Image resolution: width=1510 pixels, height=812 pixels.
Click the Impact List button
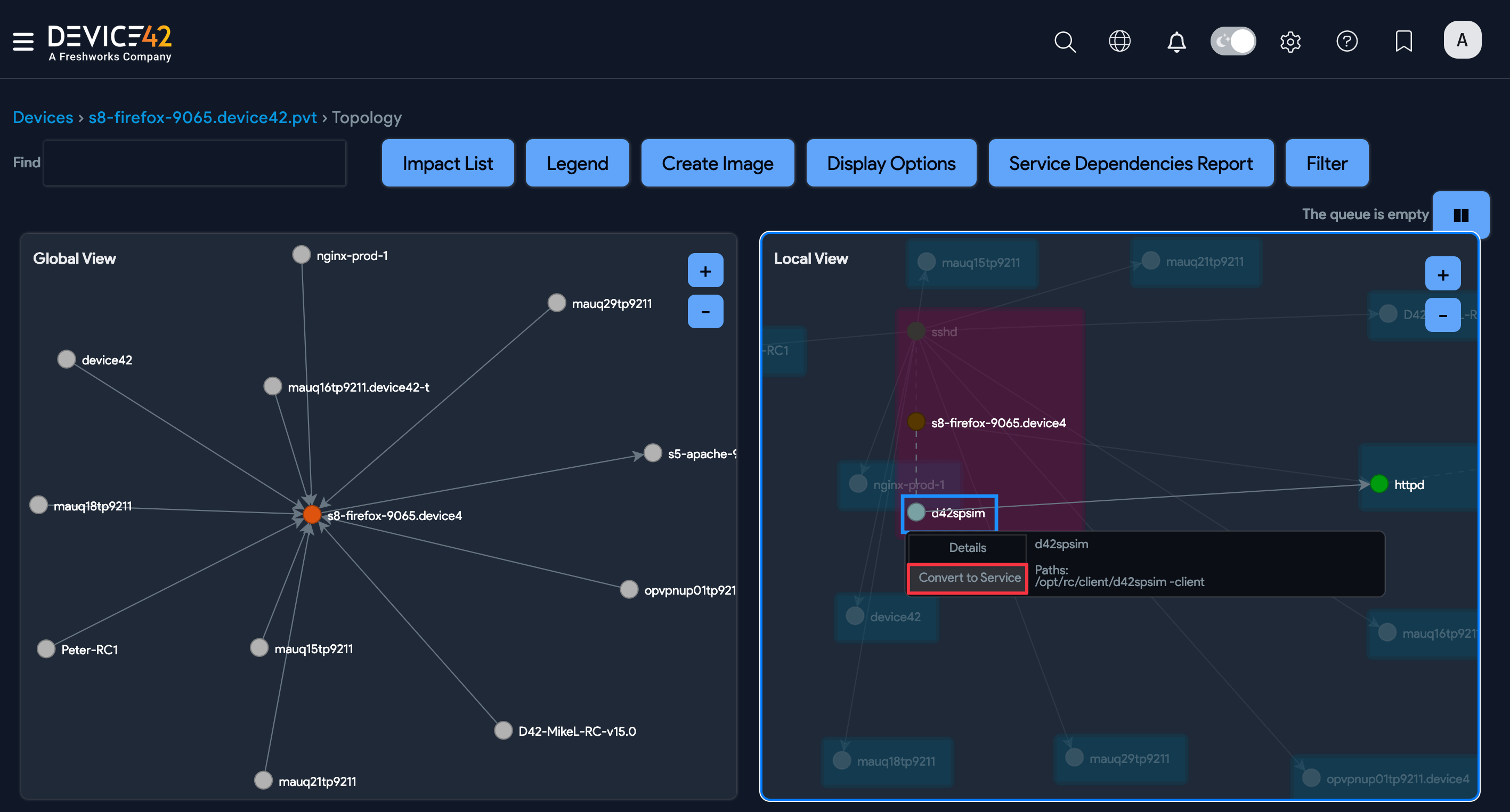click(448, 163)
